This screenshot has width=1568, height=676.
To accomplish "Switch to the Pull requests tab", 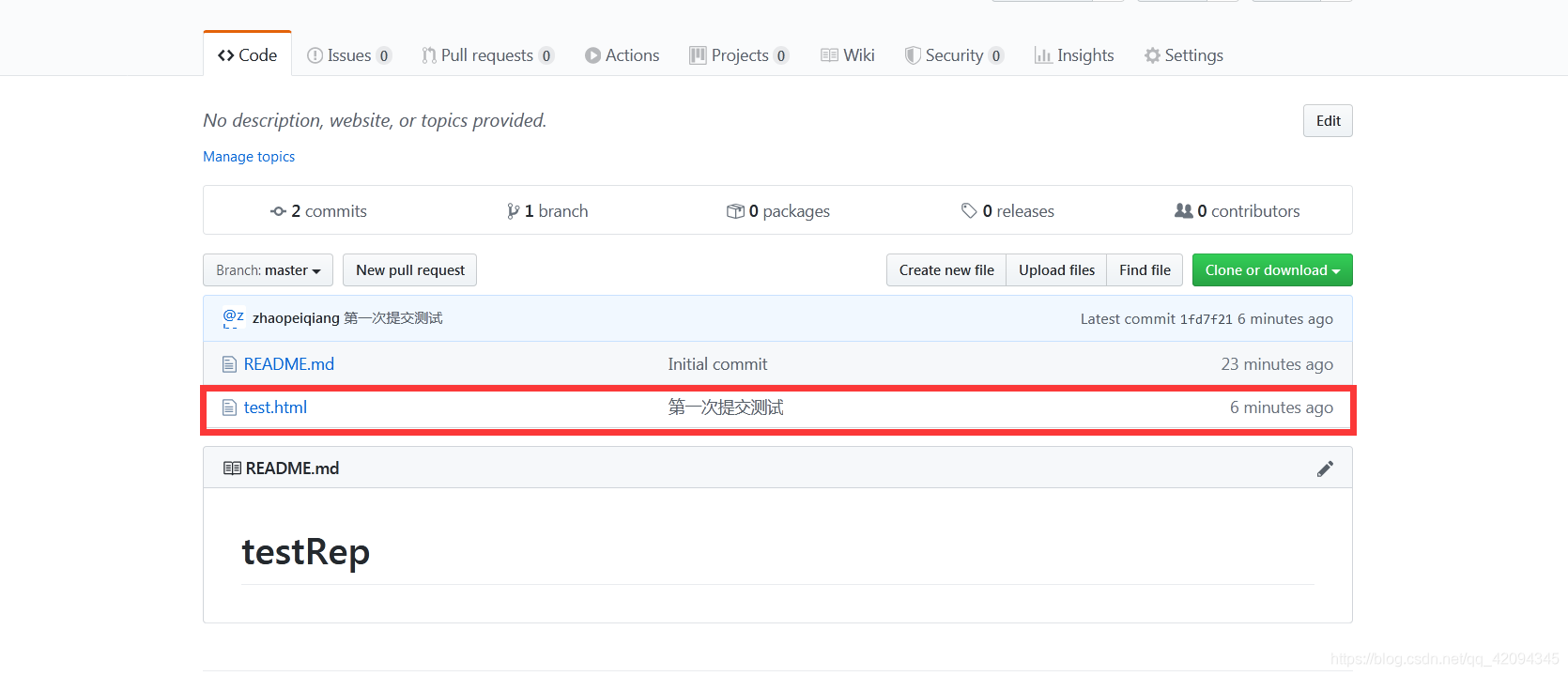I will click(487, 55).
